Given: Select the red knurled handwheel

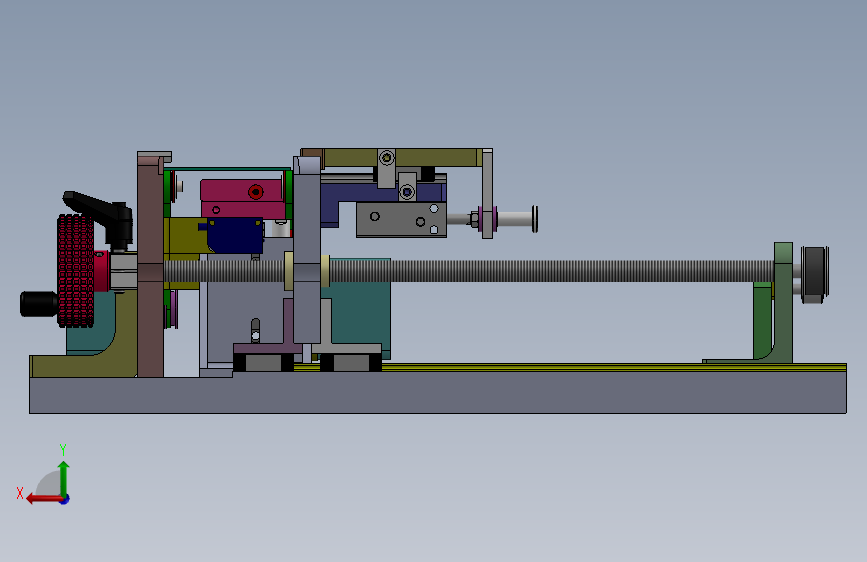Looking at the screenshot, I should click(75, 270).
